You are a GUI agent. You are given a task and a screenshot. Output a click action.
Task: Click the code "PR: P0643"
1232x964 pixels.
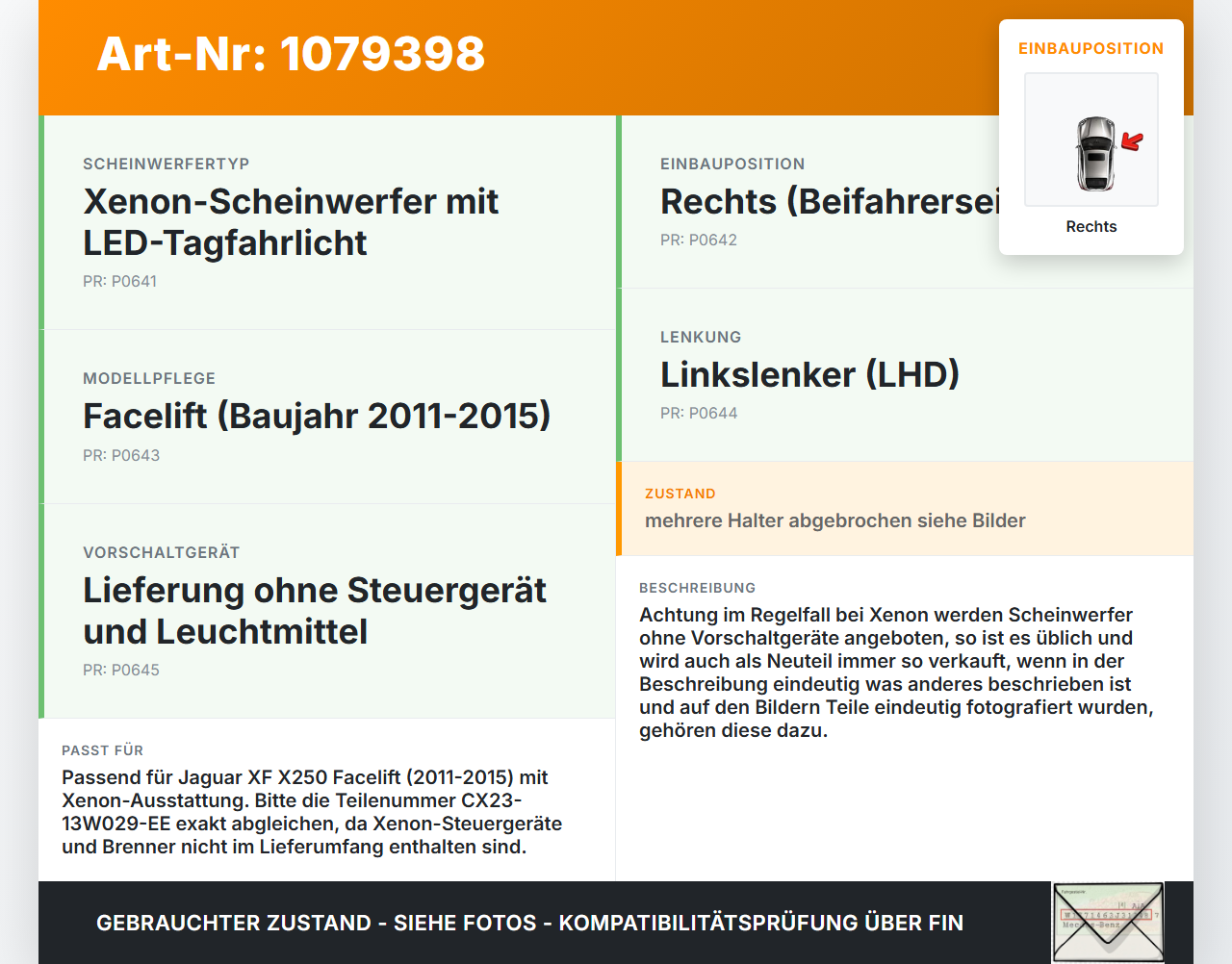(x=121, y=455)
